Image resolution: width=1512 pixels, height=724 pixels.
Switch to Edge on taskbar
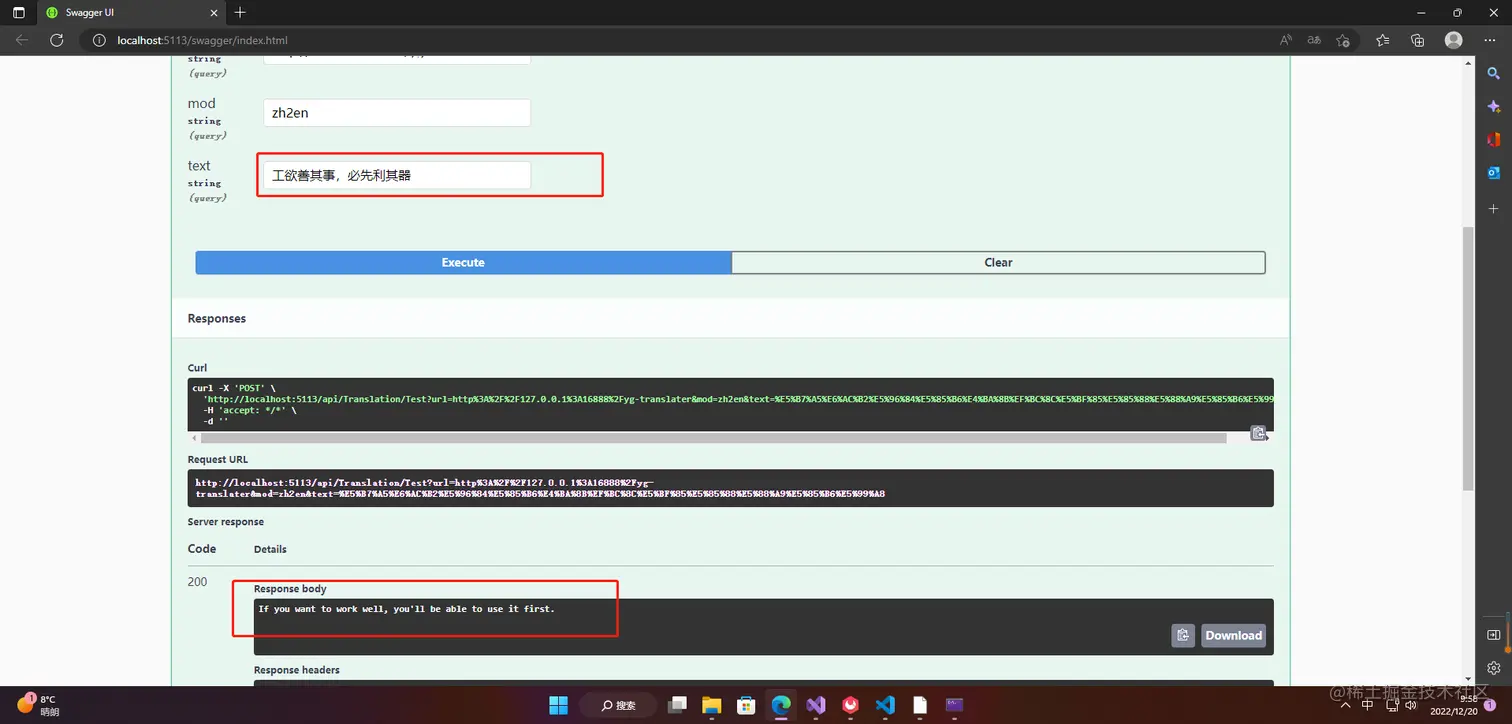(781, 705)
